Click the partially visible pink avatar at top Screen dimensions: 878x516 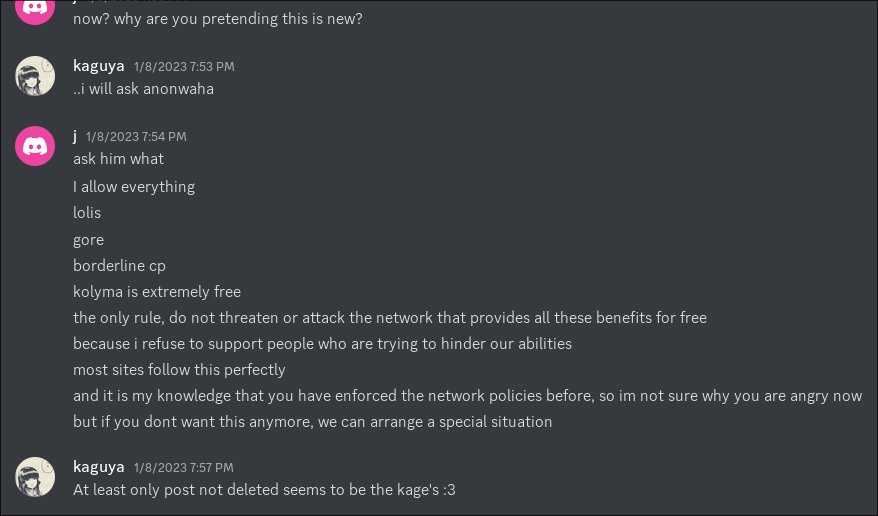coord(35,10)
